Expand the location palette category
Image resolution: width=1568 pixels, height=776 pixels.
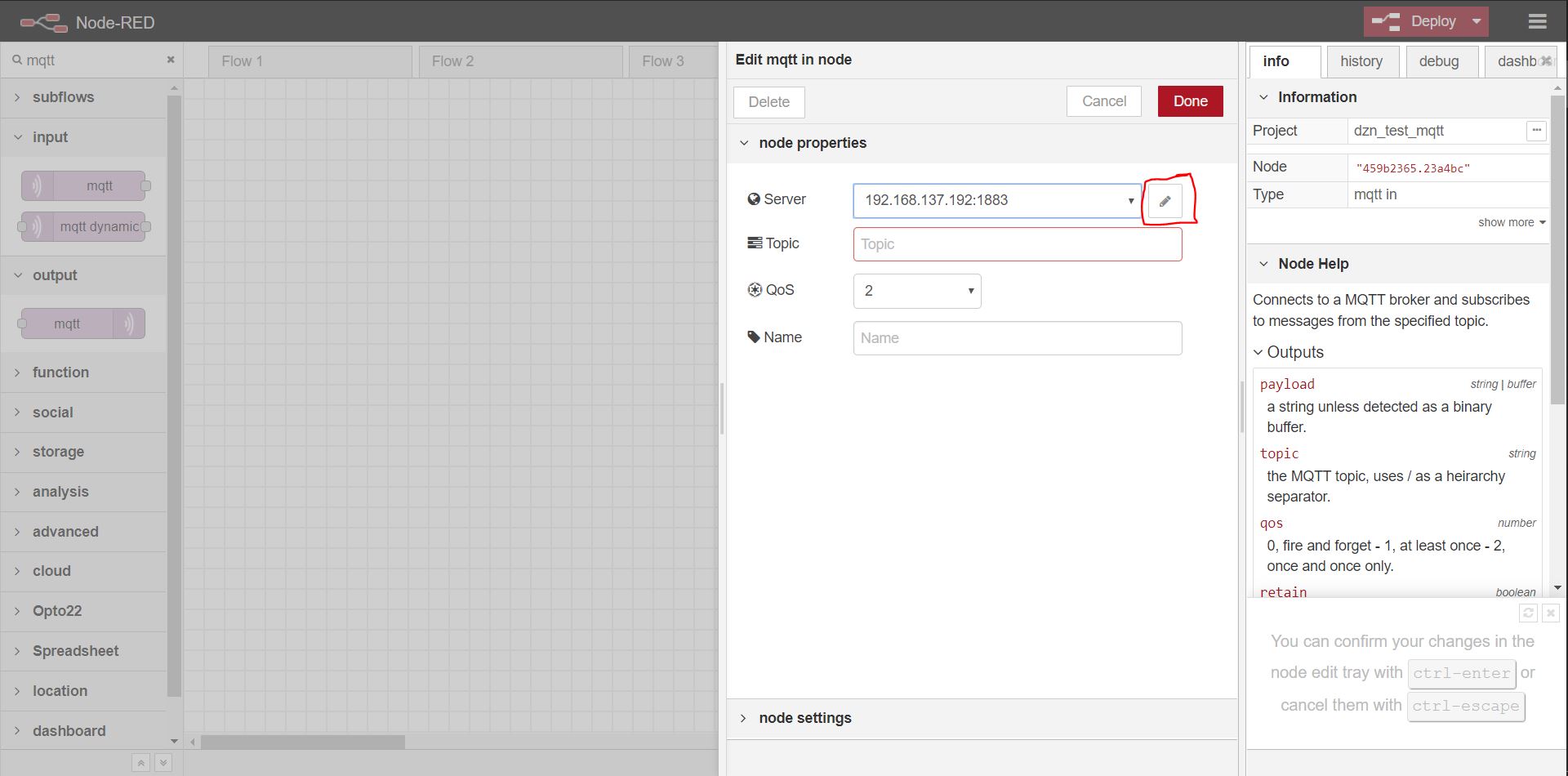(83, 691)
